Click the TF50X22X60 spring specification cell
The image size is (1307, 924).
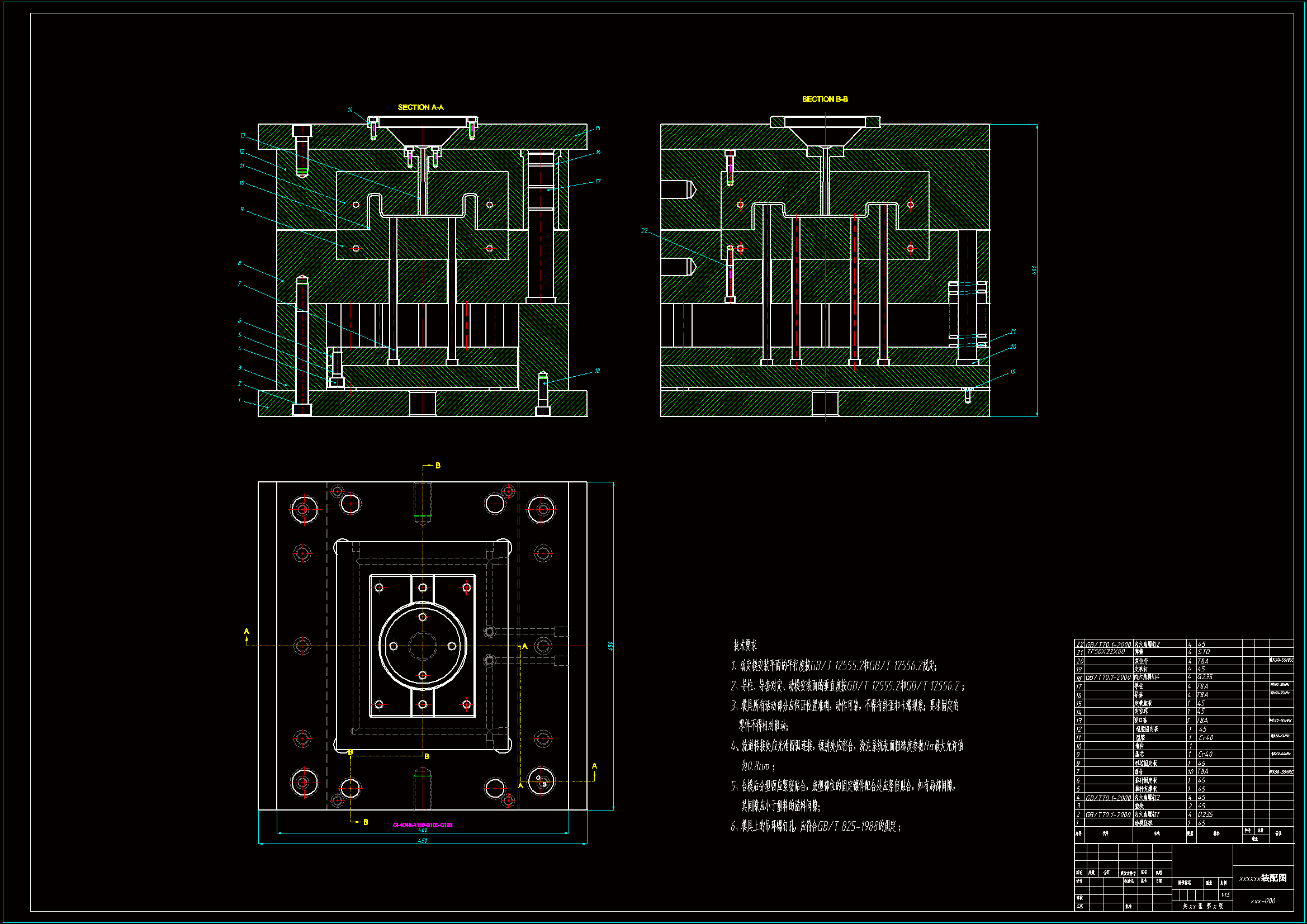click(x=1106, y=652)
